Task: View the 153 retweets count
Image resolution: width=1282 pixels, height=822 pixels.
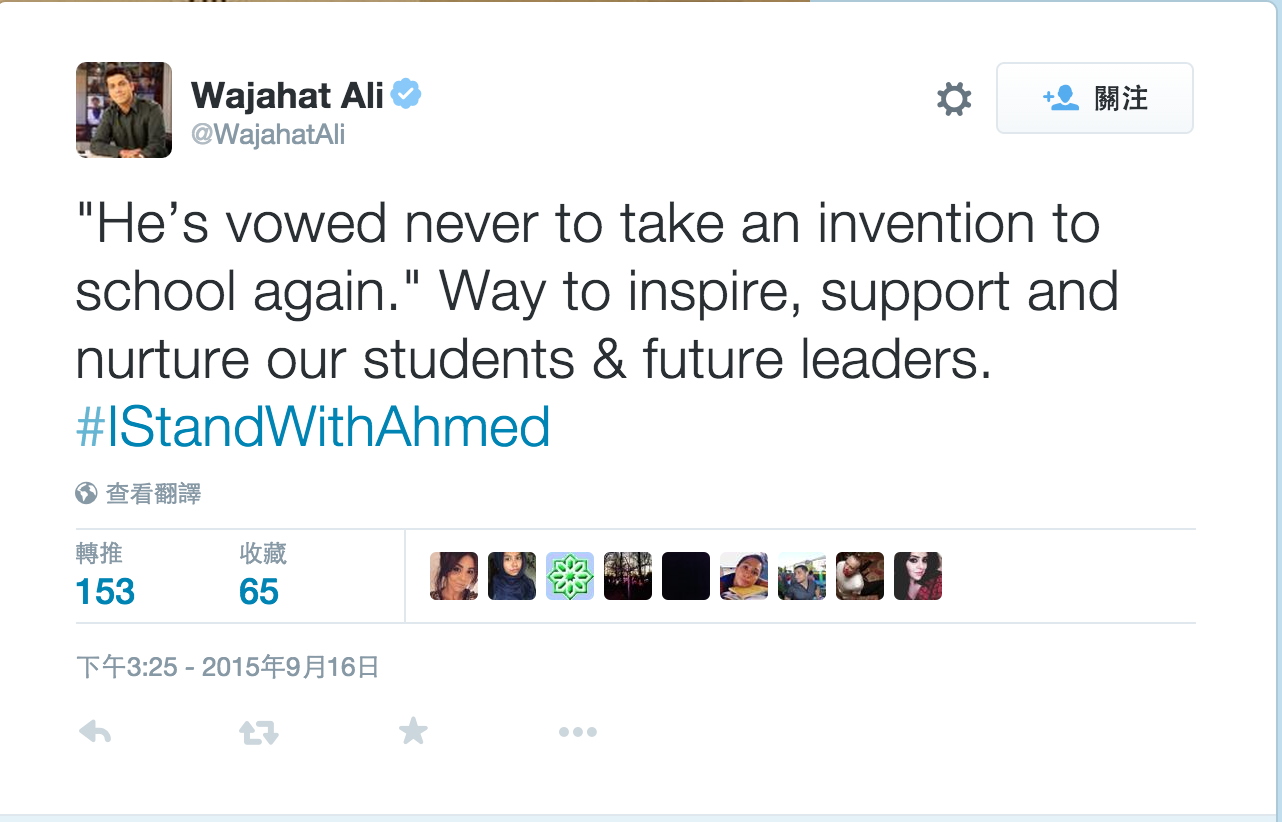Action: pos(105,591)
